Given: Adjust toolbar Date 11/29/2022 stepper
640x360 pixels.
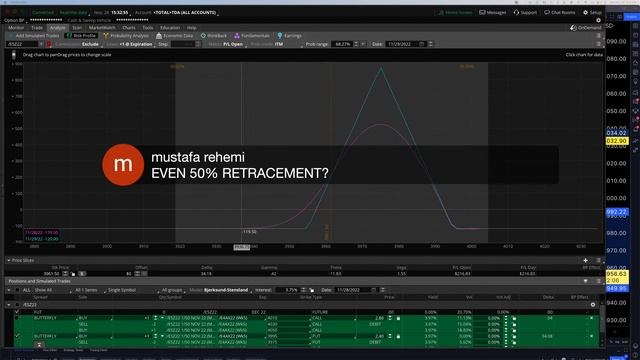Looking at the screenshot, I should [430, 44].
